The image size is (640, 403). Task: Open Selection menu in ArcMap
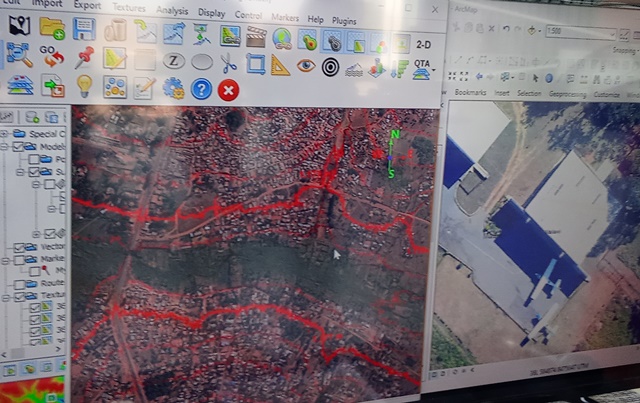tap(529, 94)
